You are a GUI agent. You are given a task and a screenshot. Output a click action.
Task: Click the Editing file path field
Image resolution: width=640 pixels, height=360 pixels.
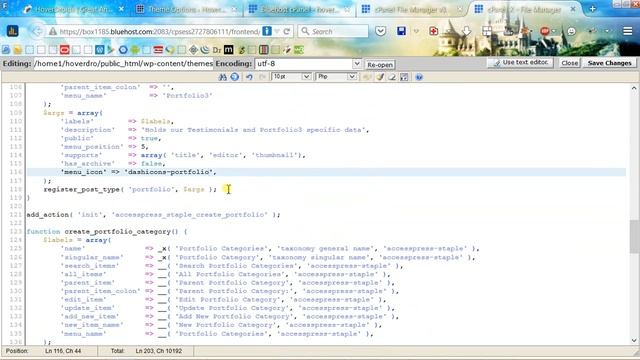pyautogui.click(x=123, y=64)
